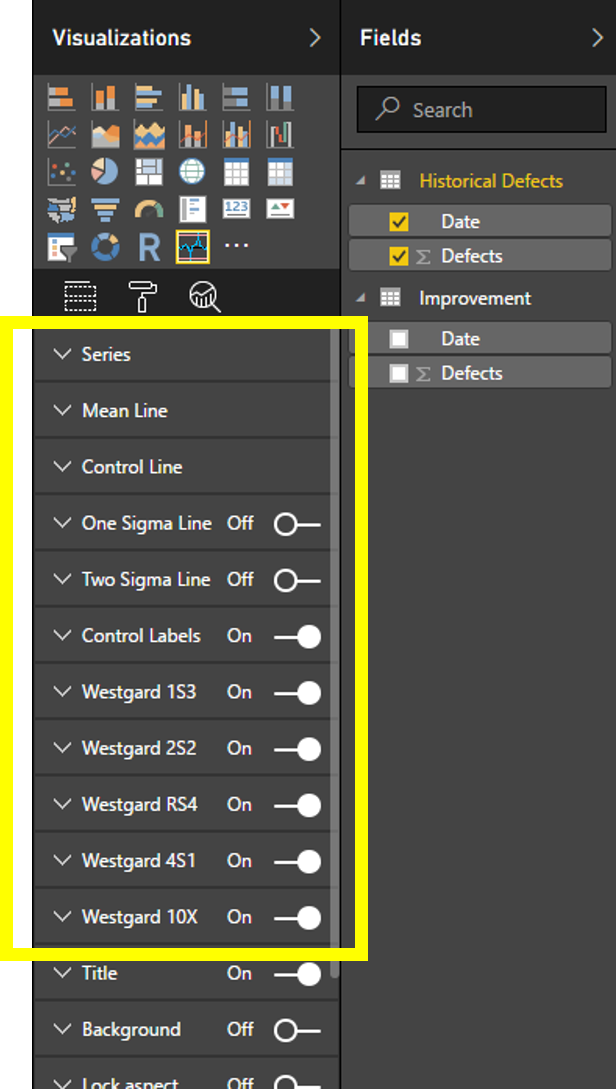This screenshot has width=616, height=1089.
Task: Insert a gauge visualization
Action: 149,209
